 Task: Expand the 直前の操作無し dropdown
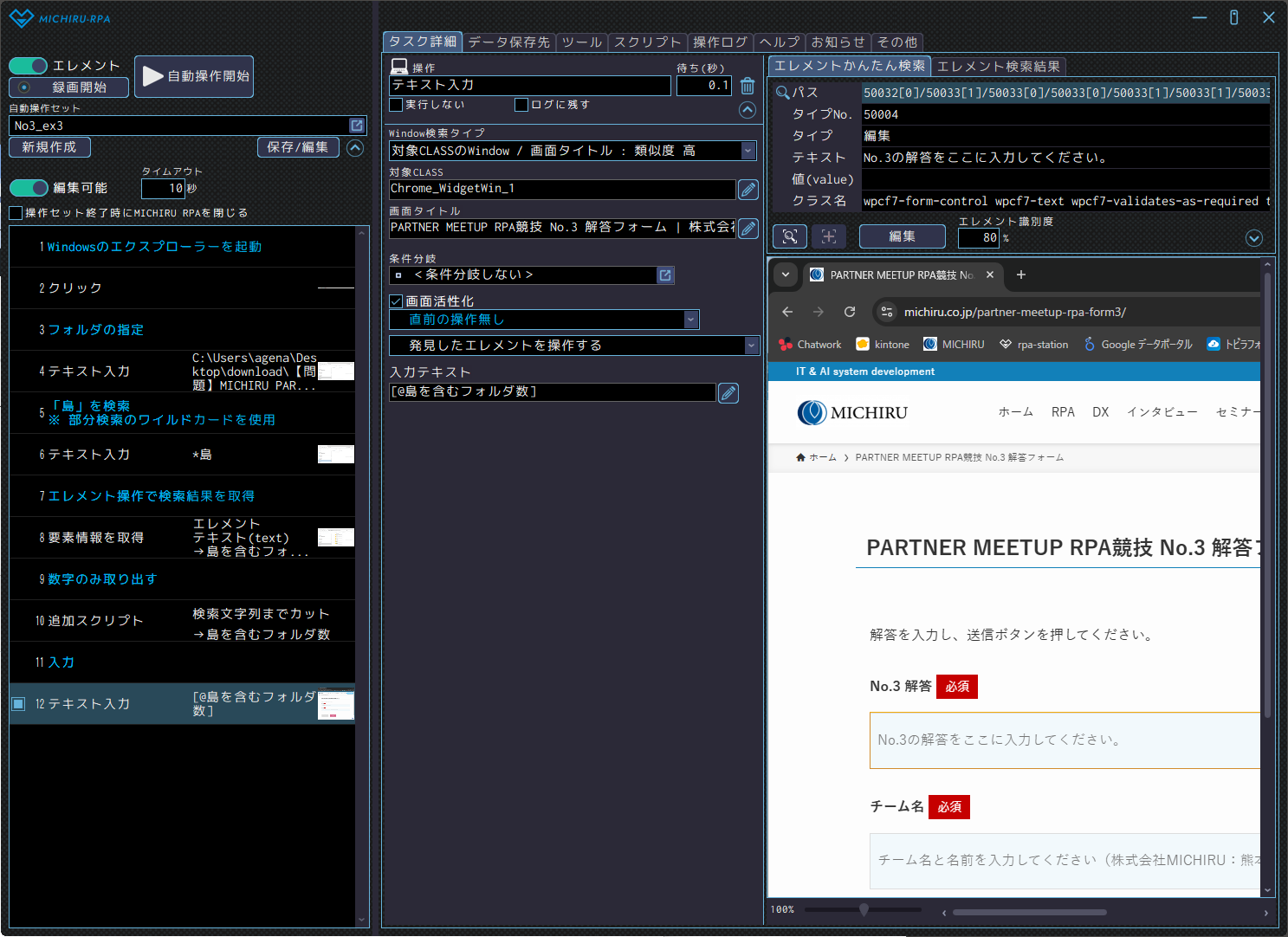click(x=690, y=320)
